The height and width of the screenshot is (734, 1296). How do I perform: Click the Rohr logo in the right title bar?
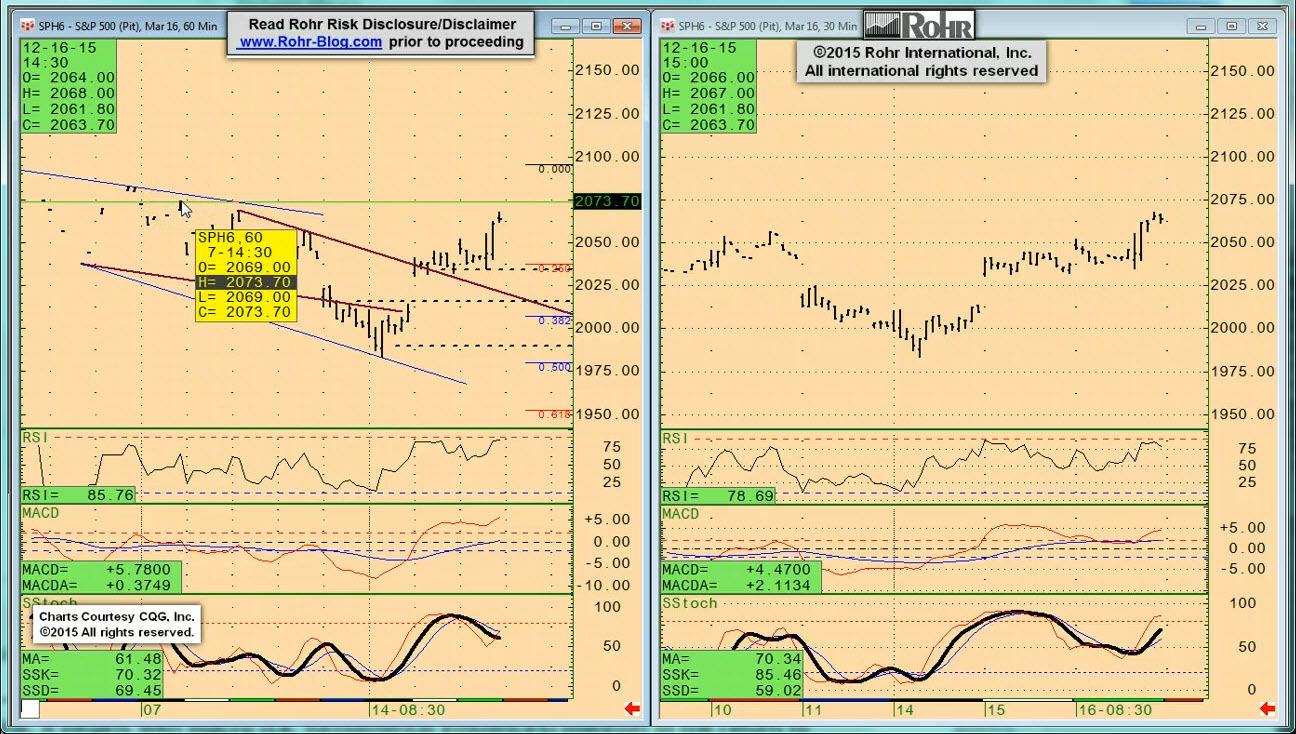[918, 25]
